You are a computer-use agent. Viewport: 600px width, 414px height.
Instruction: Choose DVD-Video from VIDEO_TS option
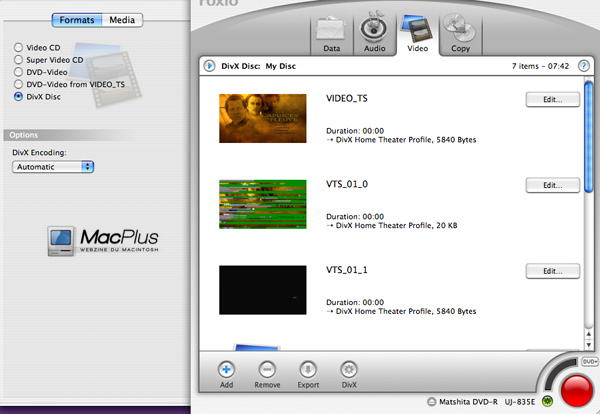click(19, 85)
